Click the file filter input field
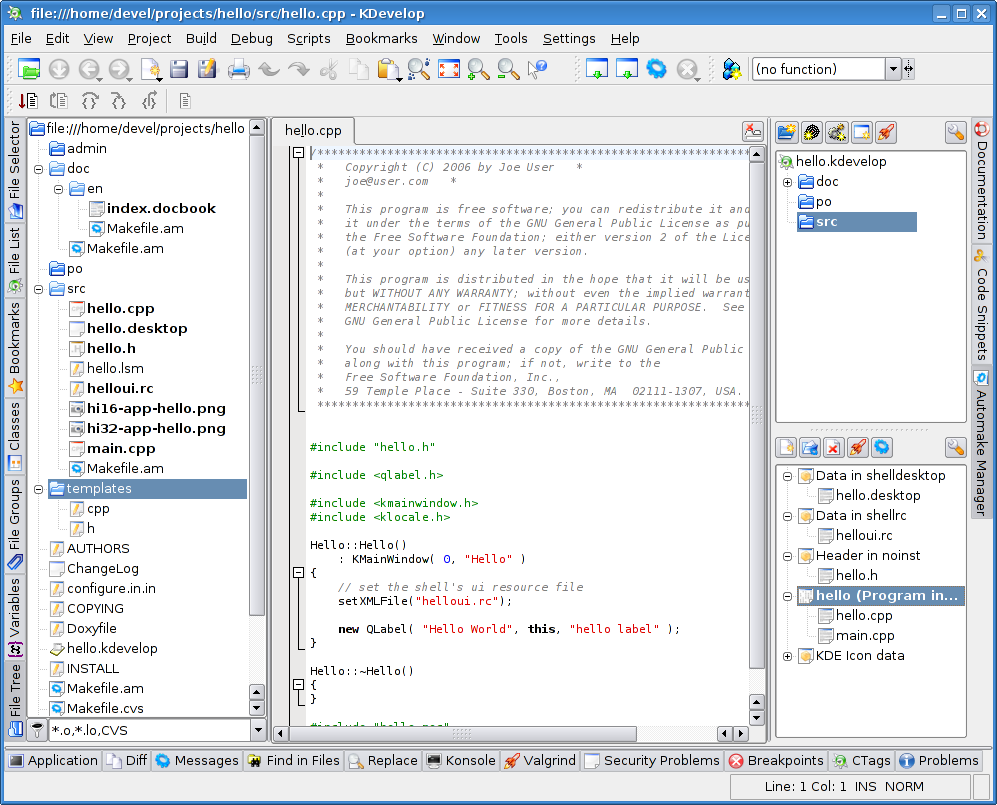This screenshot has width=997, height=805. tap(146, 730)
